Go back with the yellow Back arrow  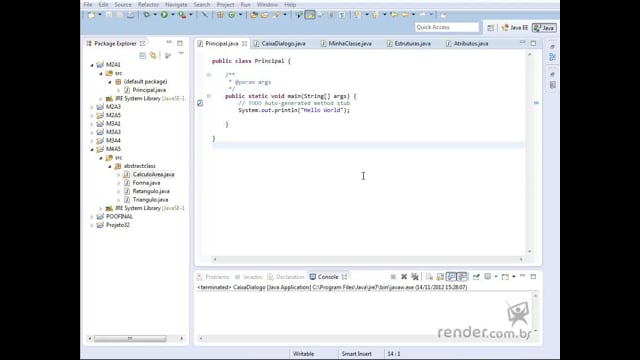coord(405,15)
